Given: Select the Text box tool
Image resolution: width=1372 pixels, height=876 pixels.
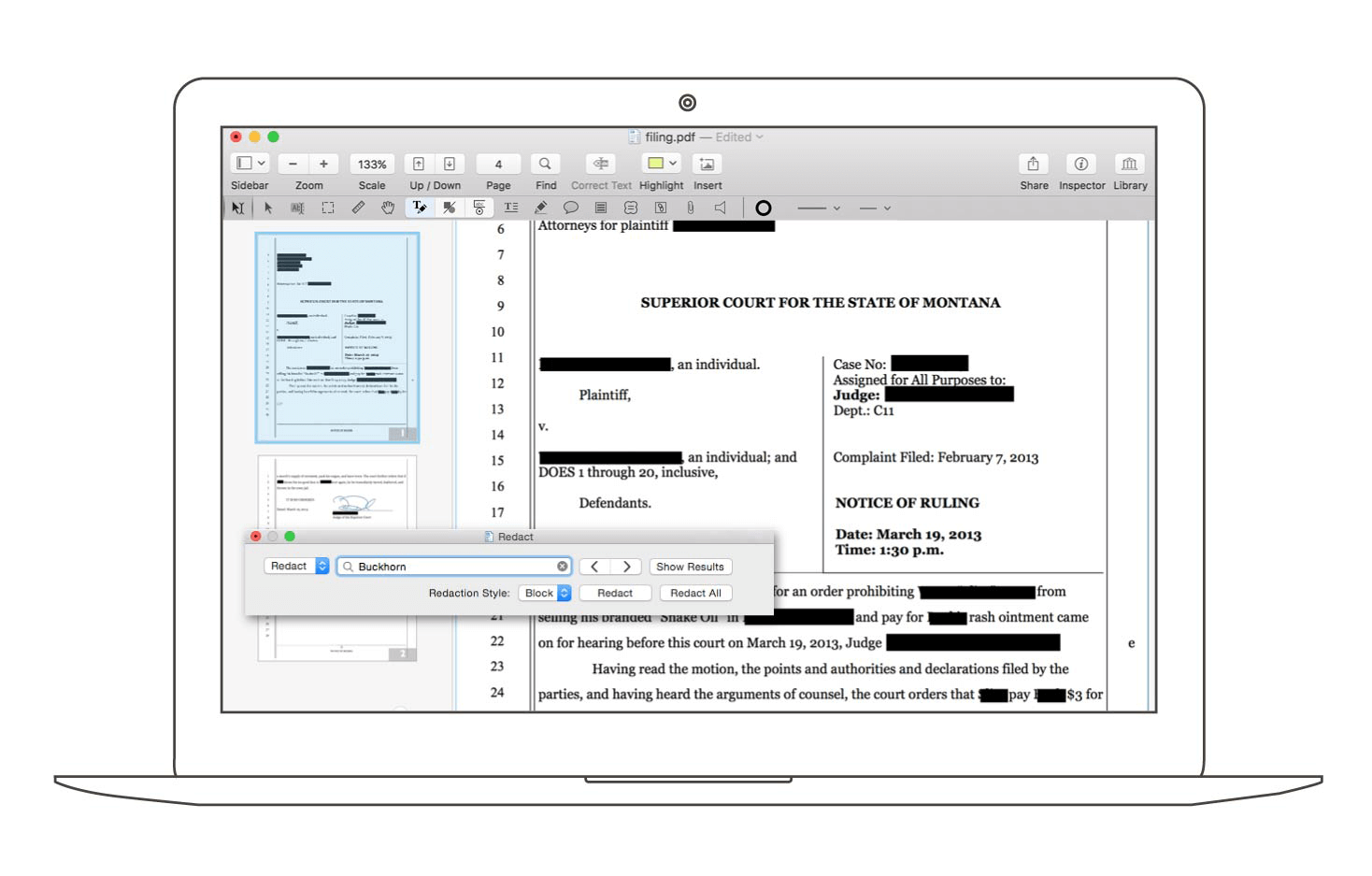Looking at the screenshot, I should pyautogui.click(x=510, y=208).
